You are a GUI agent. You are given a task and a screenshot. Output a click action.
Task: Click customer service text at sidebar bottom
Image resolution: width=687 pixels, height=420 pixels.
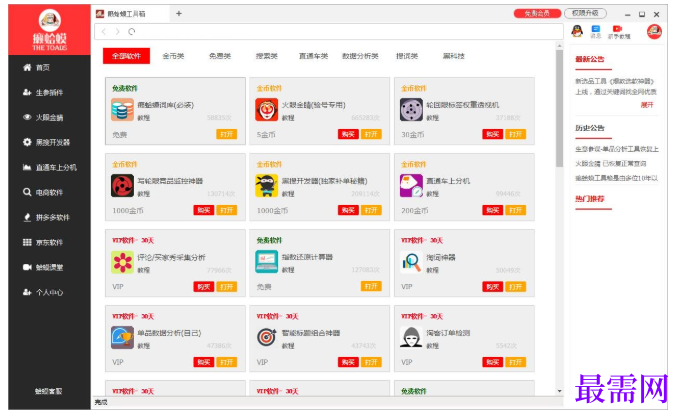(49, 391)
